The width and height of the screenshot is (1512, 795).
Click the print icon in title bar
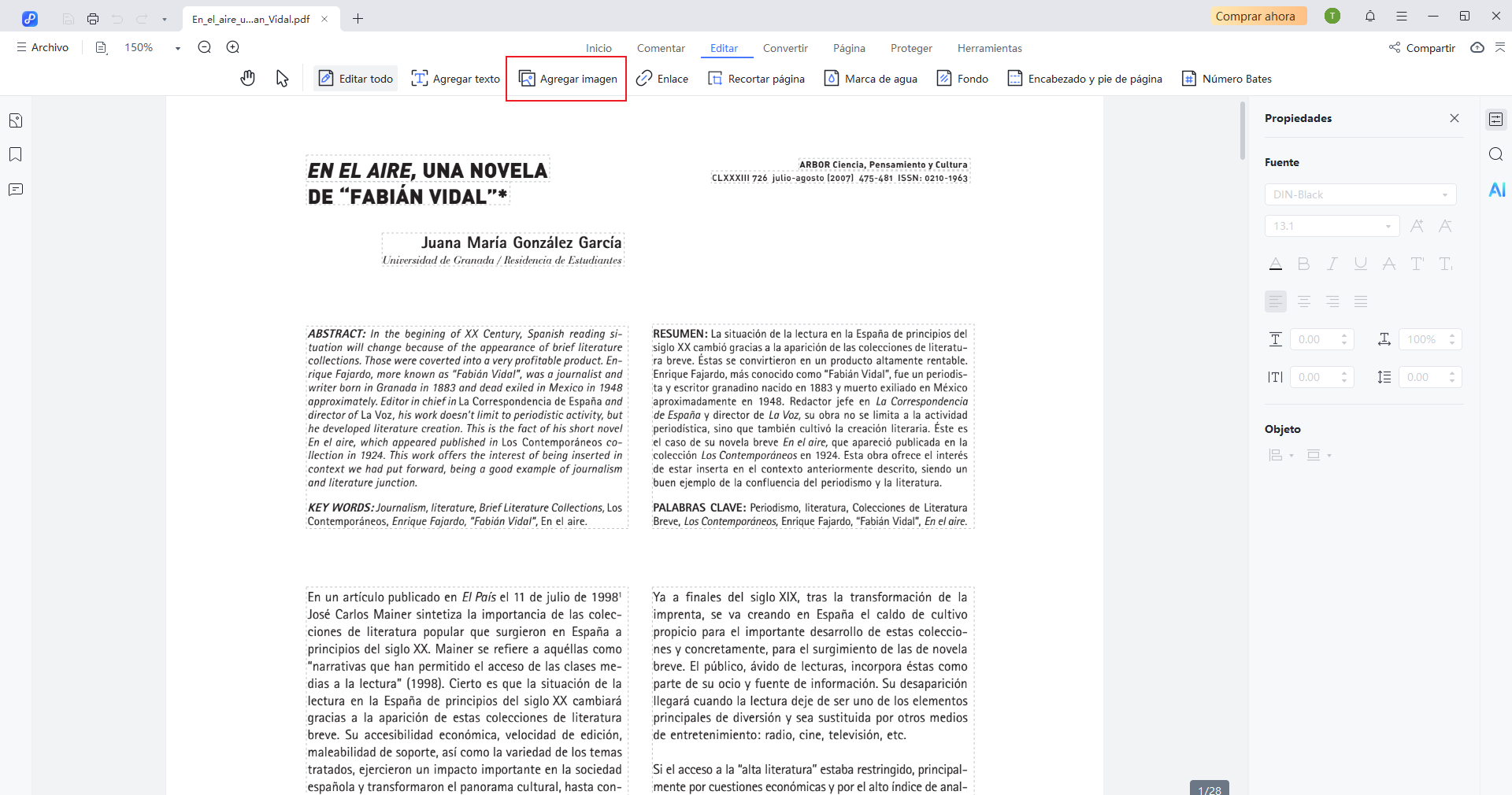pyautogui.click(x=93, y=19)
